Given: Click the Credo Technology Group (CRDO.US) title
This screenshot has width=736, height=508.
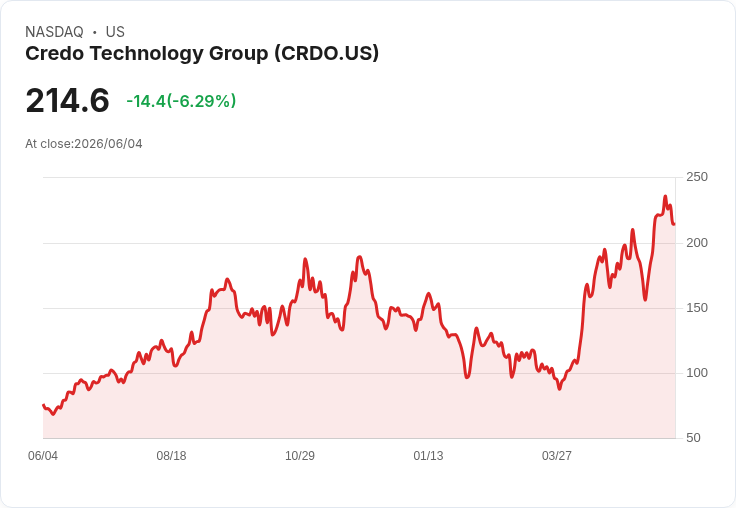Looking at the screenshot, I should pos(202,54).
